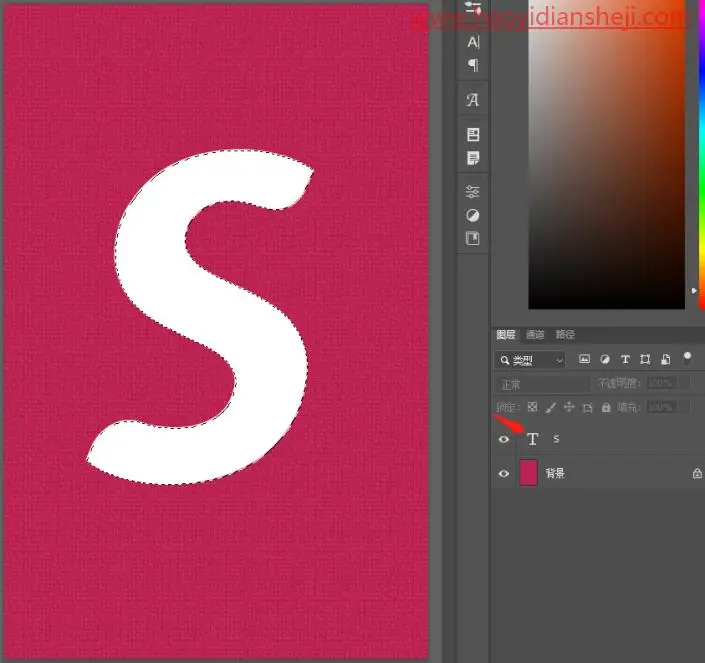Viewport: 705px width, 663px height.
Task: Switch to the 路径 paths tab
Action: [x=565, y=334]
